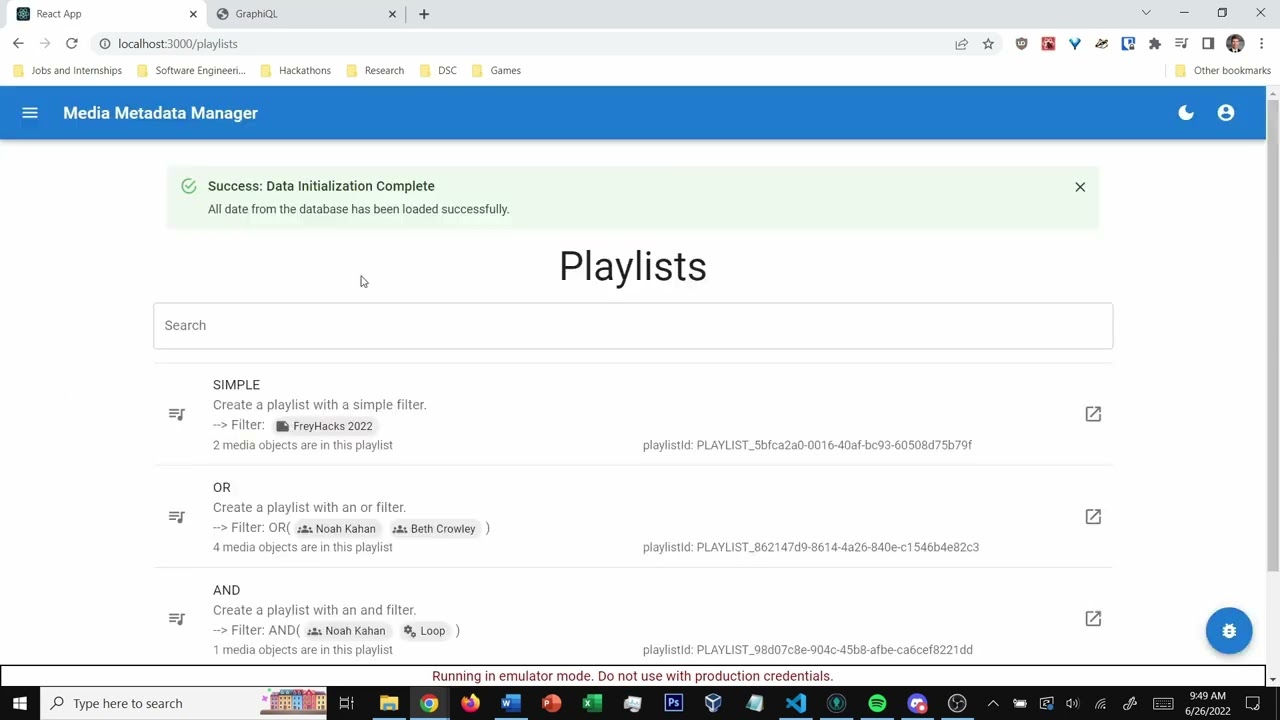
Task: Open the Chrome three-dot menu
Action: point(1261,44)
